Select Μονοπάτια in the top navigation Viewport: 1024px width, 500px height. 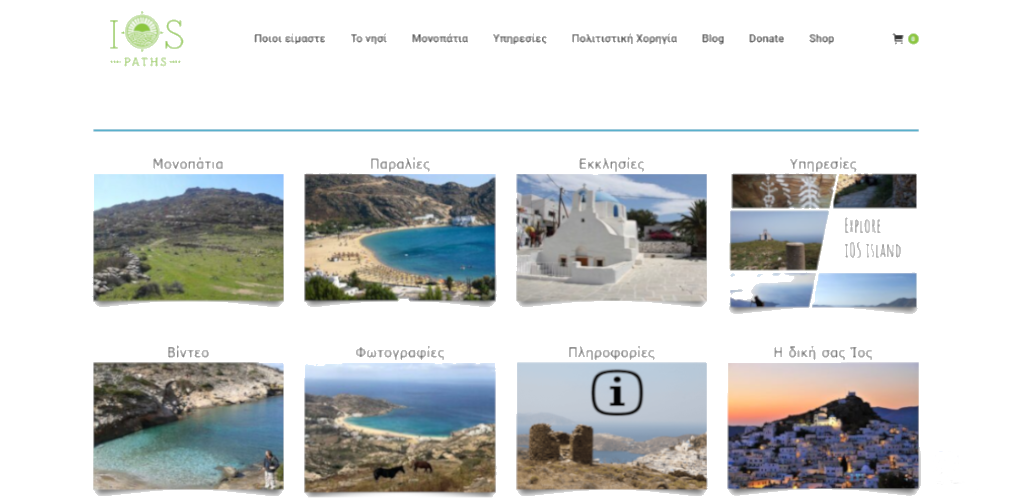coord(440,39)
